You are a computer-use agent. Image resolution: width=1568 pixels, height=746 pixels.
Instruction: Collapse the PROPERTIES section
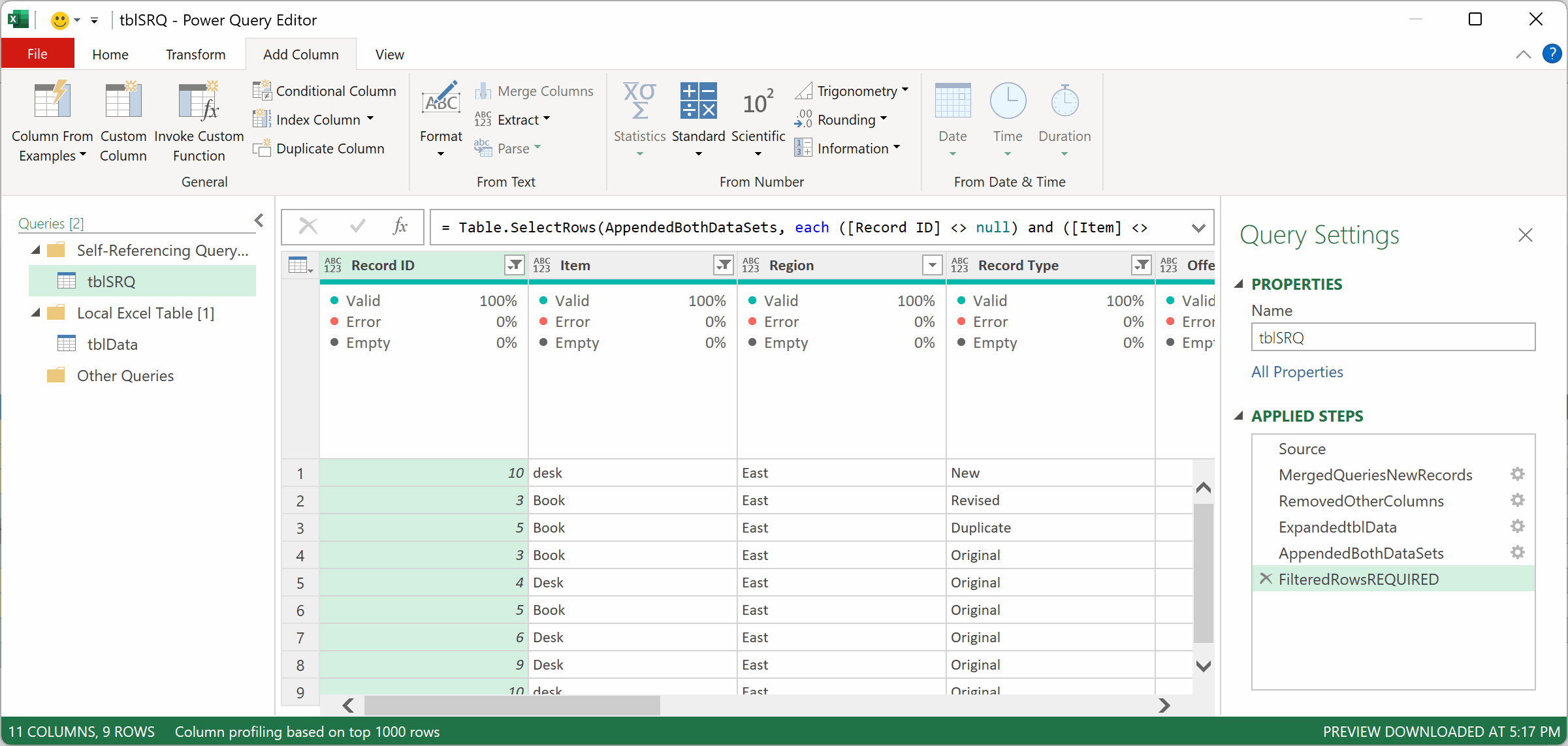1238,284
